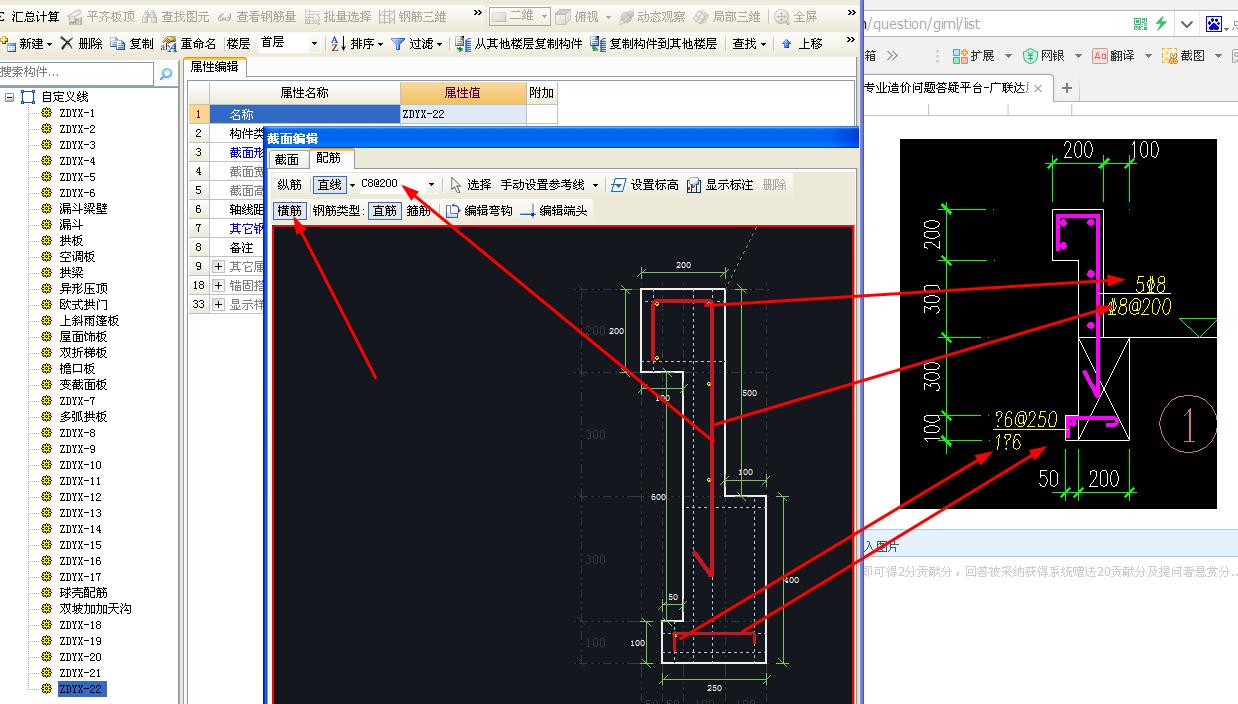Click the search component input field
The image size is (1238, 704).
click(x=78, y=73)
